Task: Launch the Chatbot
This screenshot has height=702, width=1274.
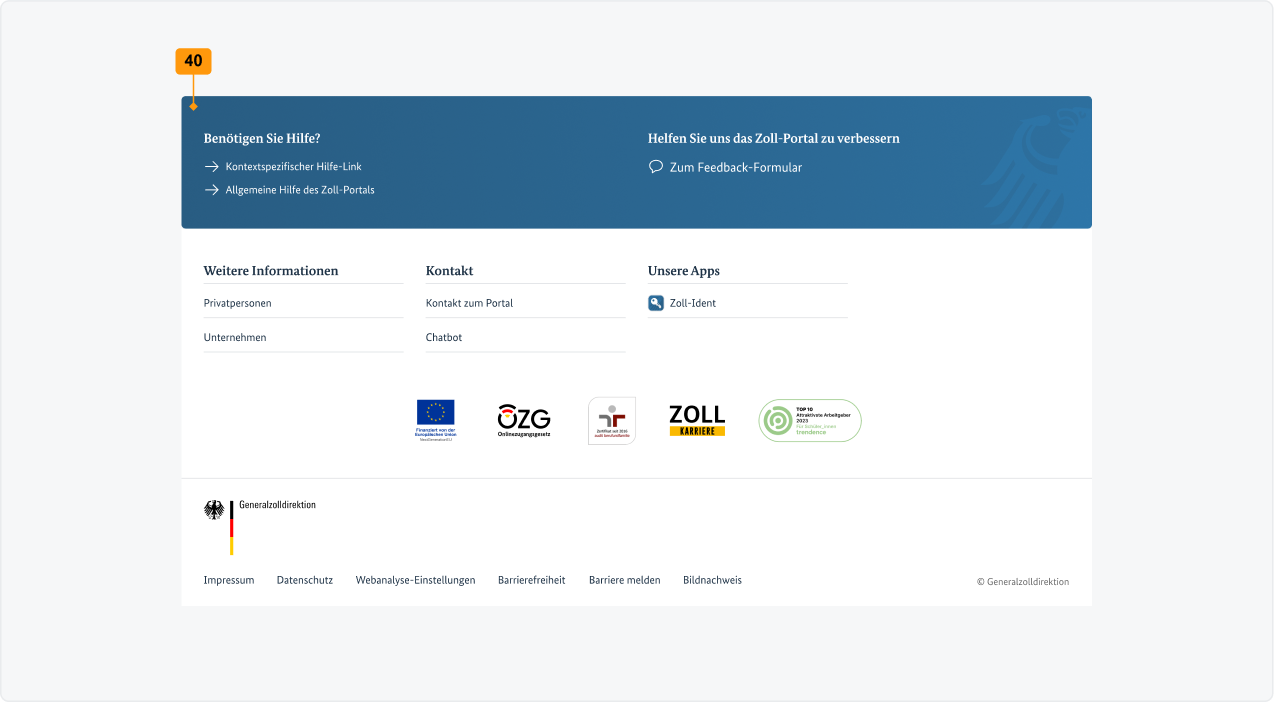Action: (443, 337)
